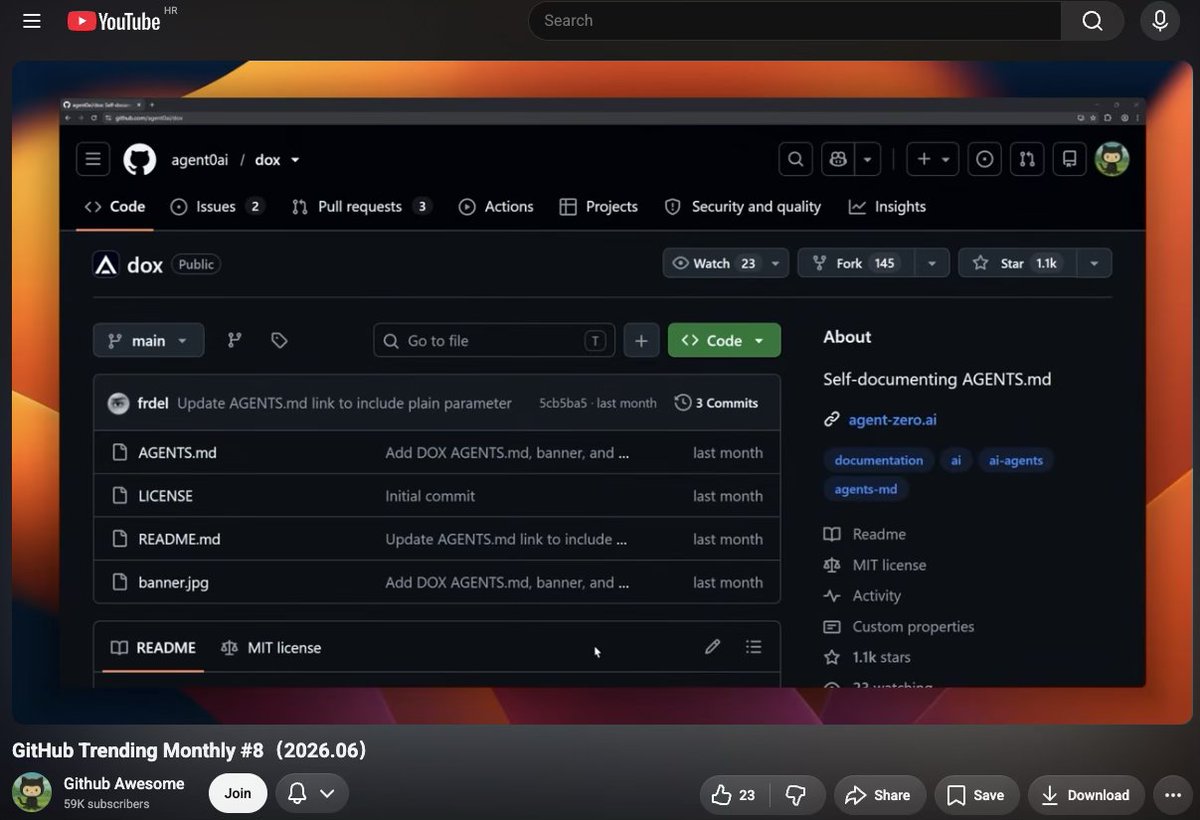Open the Actions tab

[496, 207]
